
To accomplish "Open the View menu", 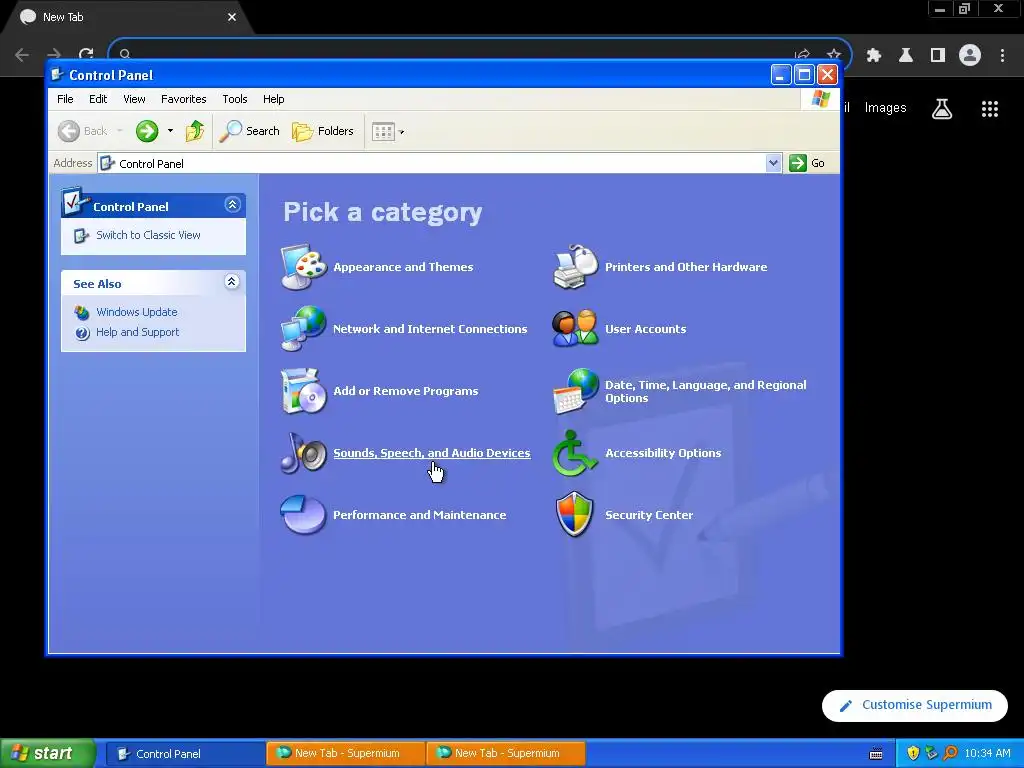I will click(135, 99).
